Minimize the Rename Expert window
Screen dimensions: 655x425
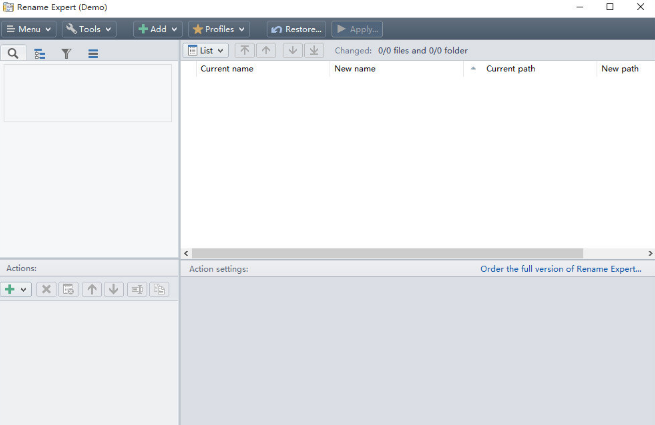(x=579, y=7)
